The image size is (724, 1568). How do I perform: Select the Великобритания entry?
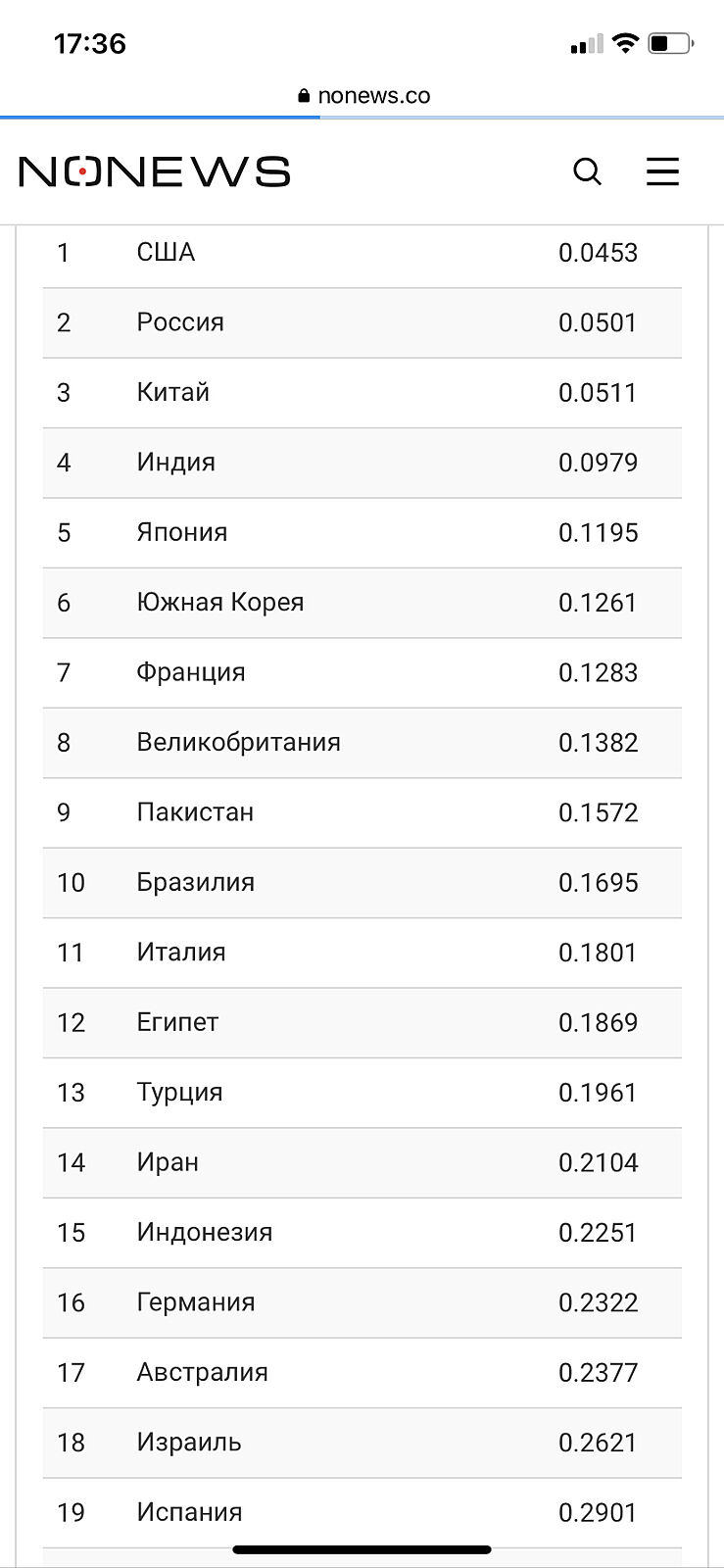238,742
